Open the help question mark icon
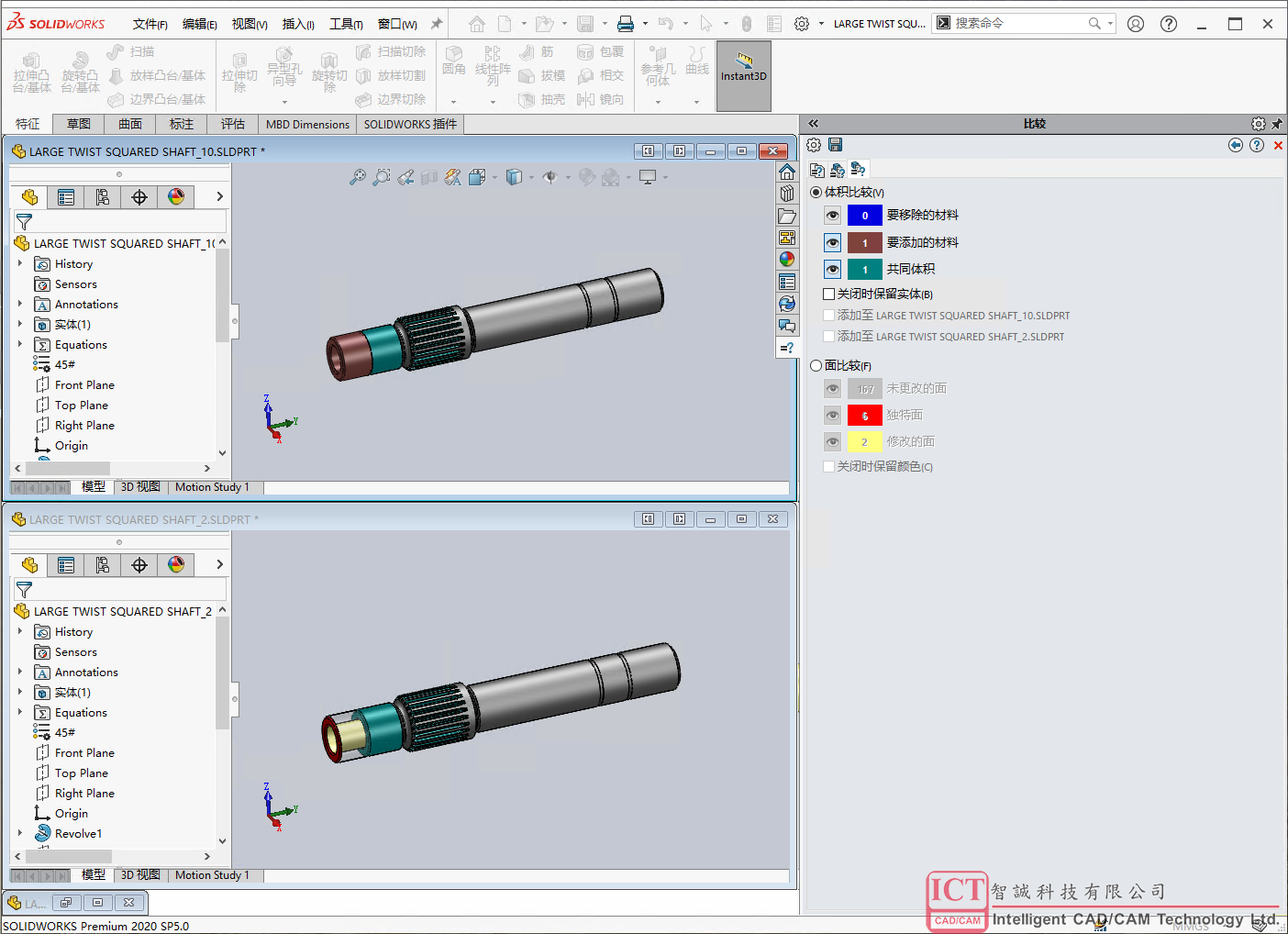 point(1169,24)
